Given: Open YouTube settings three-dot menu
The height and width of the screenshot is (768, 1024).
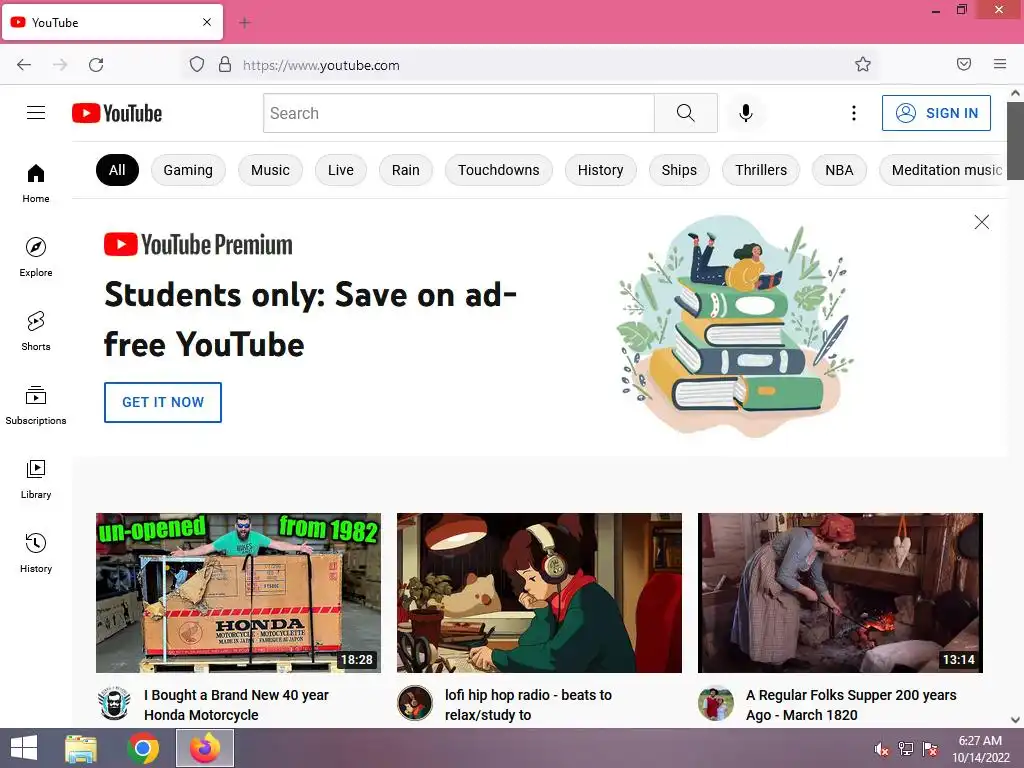Looking at the screenshot, I should (854, 113).
